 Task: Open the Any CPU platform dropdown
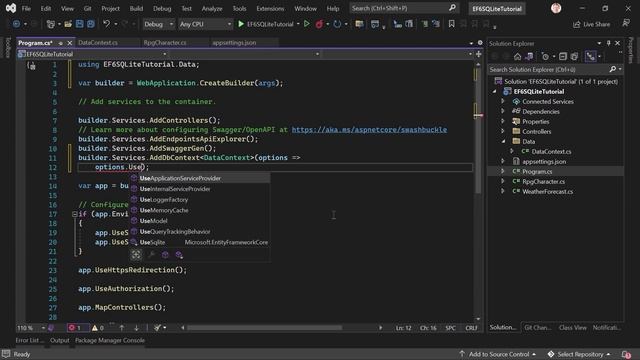tap(205, 24)
